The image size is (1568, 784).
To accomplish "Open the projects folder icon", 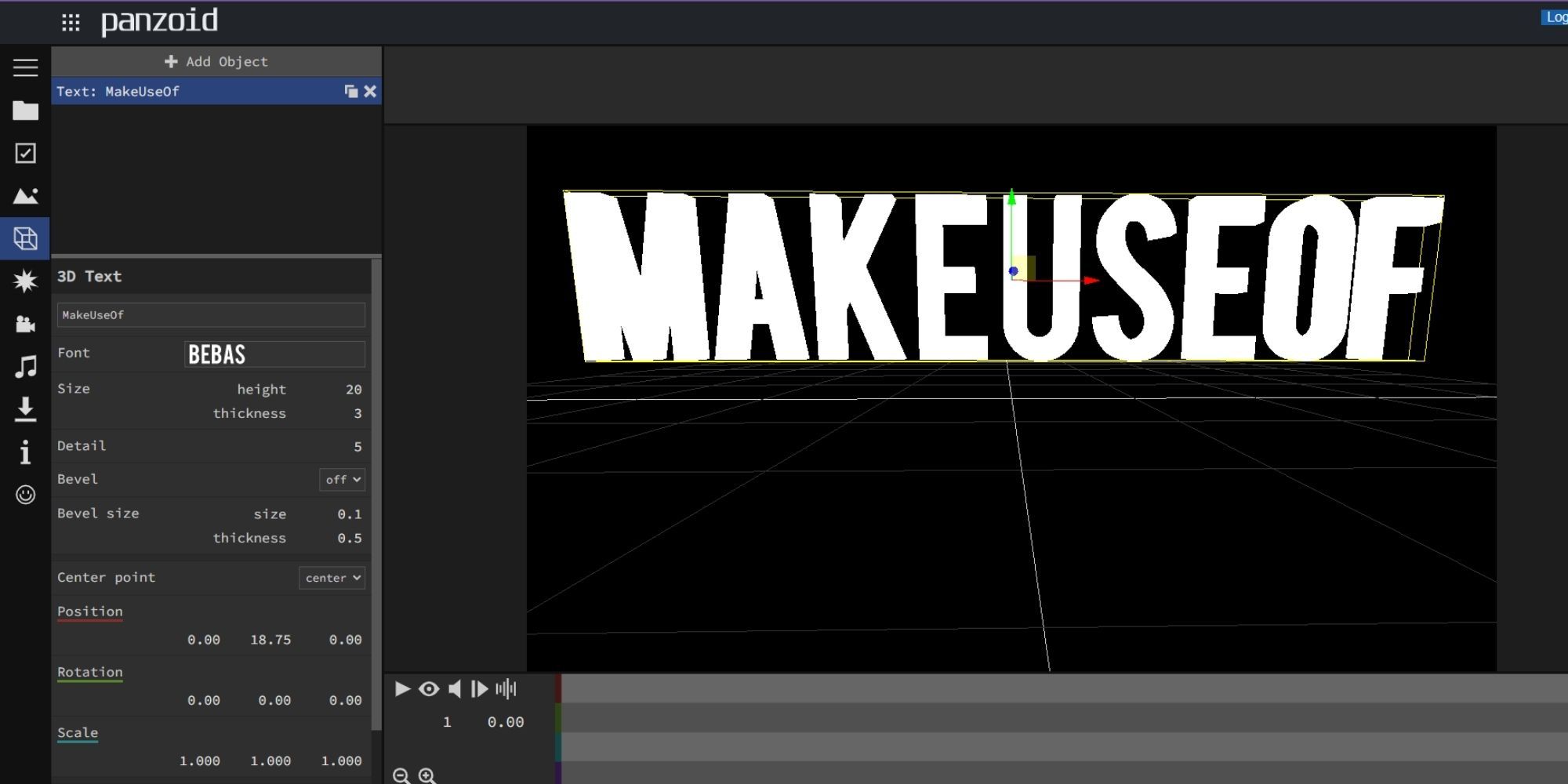I will click(25, 111).
